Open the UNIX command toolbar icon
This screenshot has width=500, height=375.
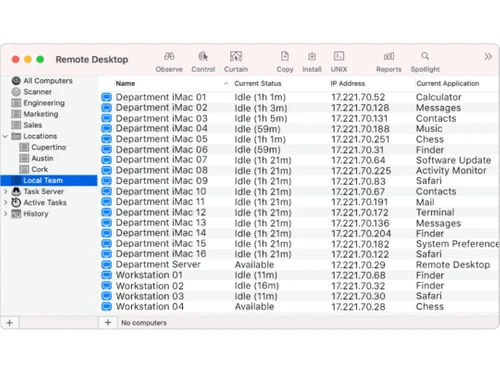[339, 56]
